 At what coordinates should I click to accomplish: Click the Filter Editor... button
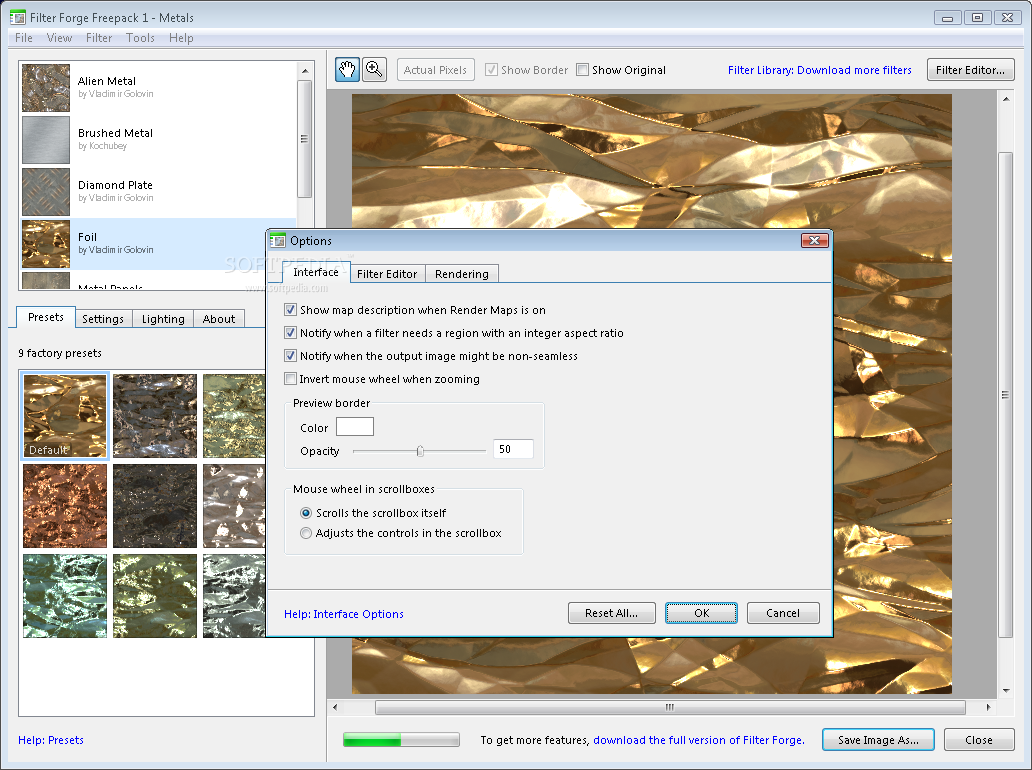(x=971, y=69)
